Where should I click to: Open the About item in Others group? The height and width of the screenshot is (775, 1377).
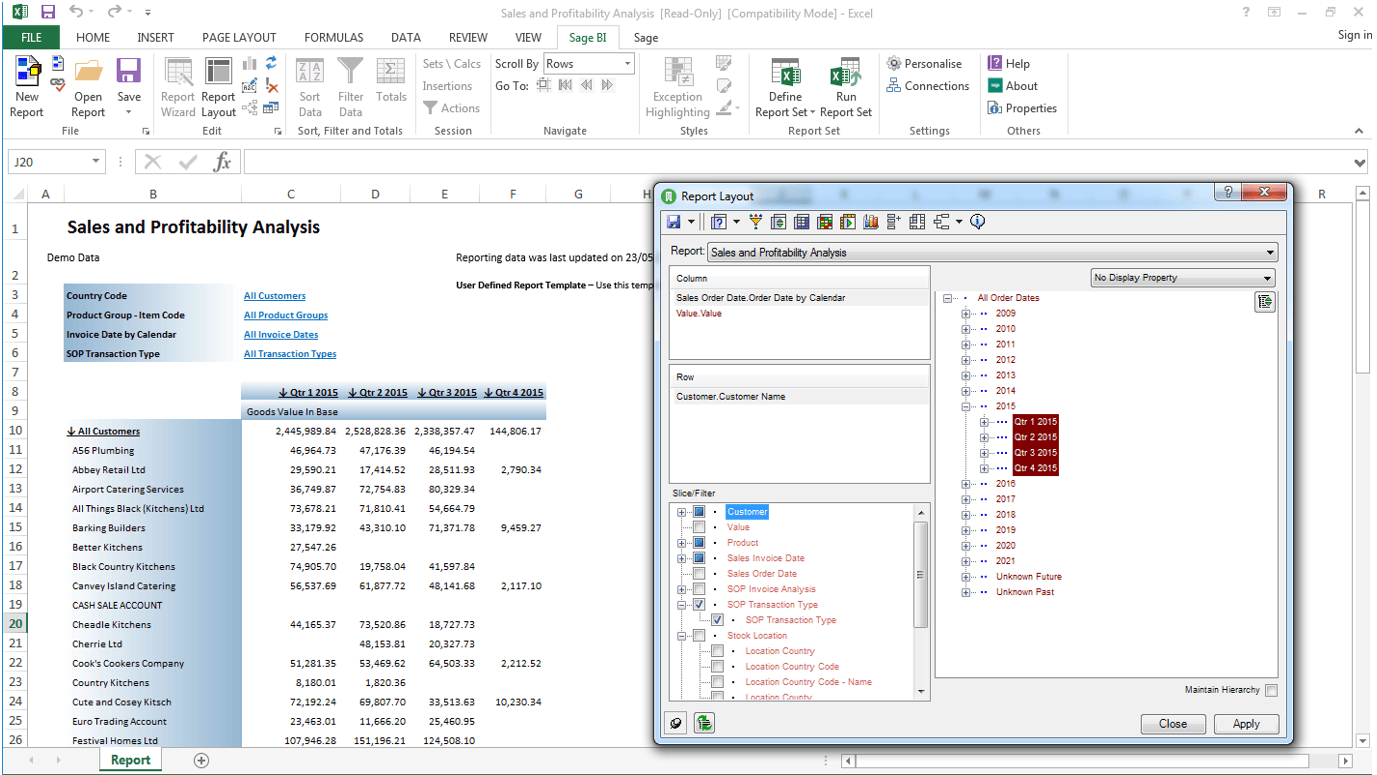click(1013, 86)
